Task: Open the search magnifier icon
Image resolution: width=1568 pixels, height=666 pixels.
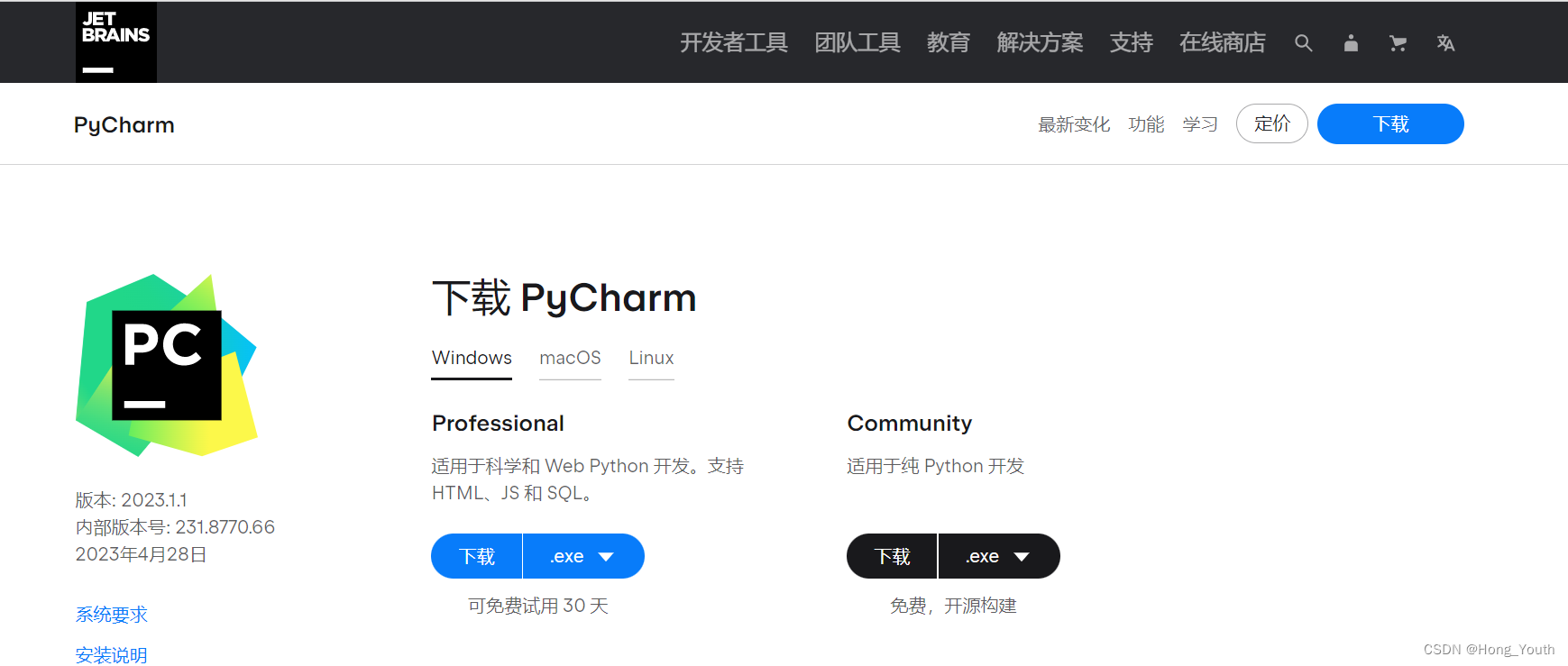Action: point(1303,42)
